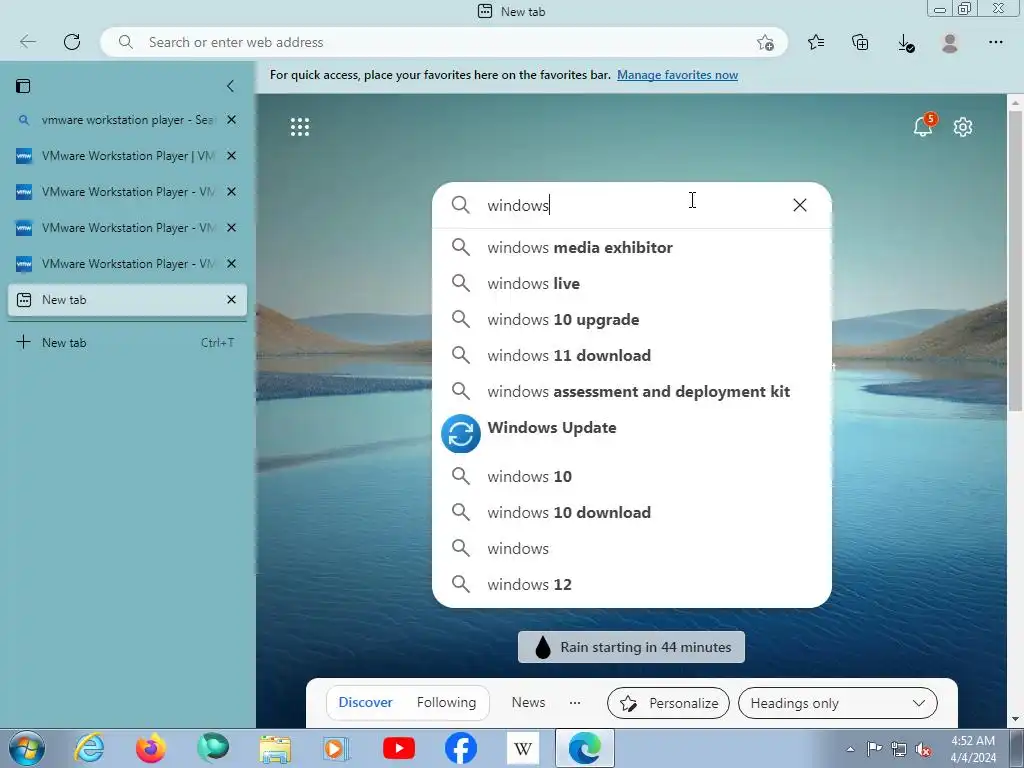Open Wikipedia W shortcut on taskbar
Viewport: 1024px width, 768px height.
click(x=522, y=748)
